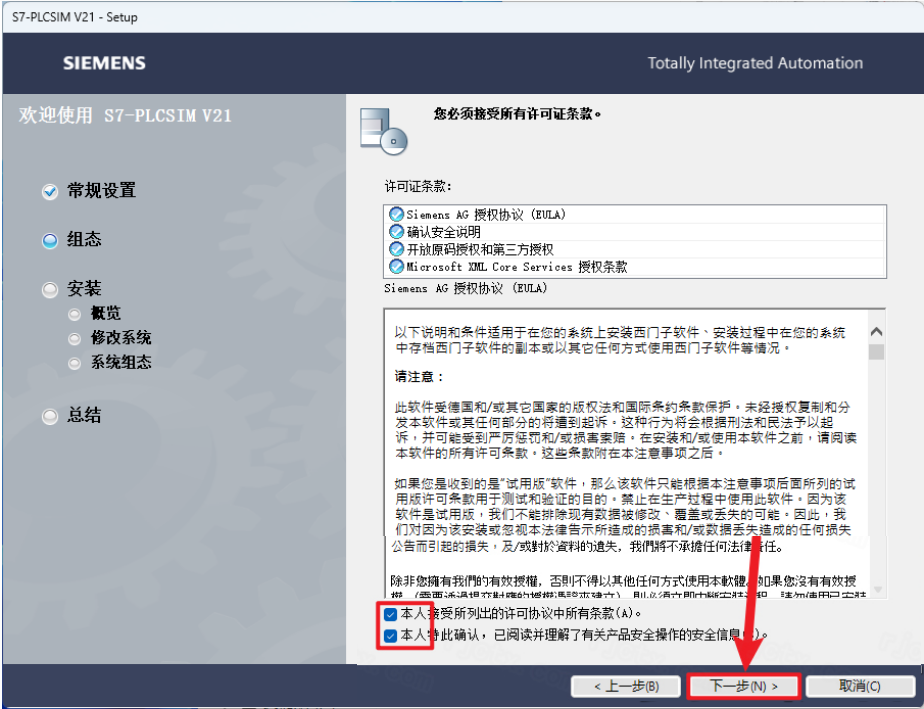The width and height of the screenshot is (924, 709).
Task: Click the SIEMENS logo in header
Action: point(104,63)
